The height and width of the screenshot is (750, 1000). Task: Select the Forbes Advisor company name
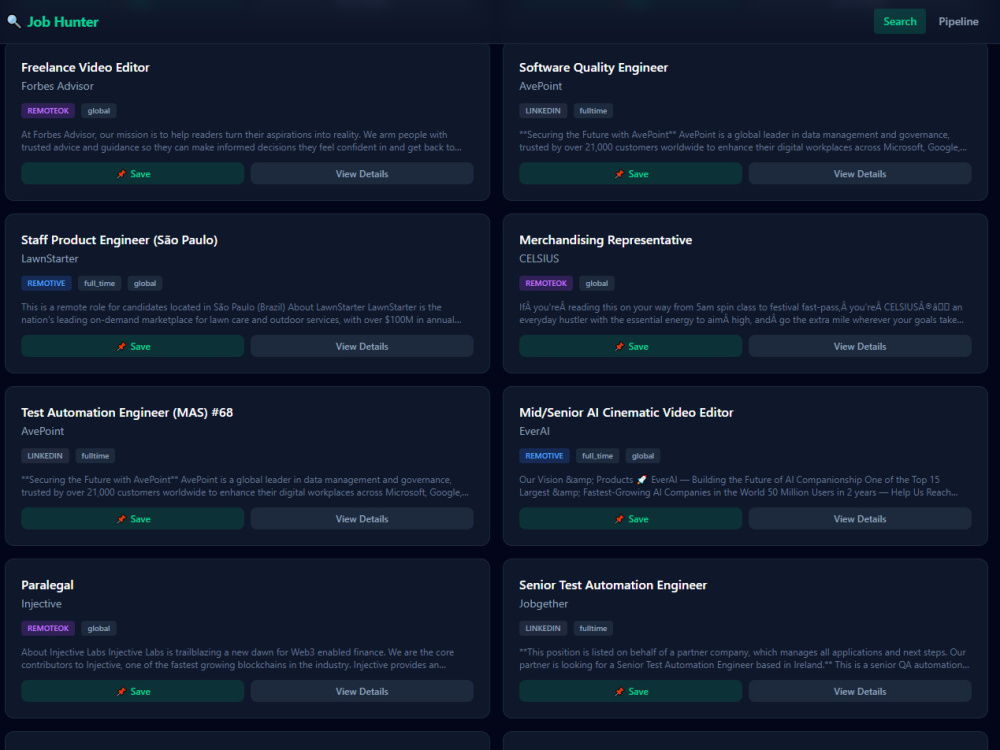point(57,86)
